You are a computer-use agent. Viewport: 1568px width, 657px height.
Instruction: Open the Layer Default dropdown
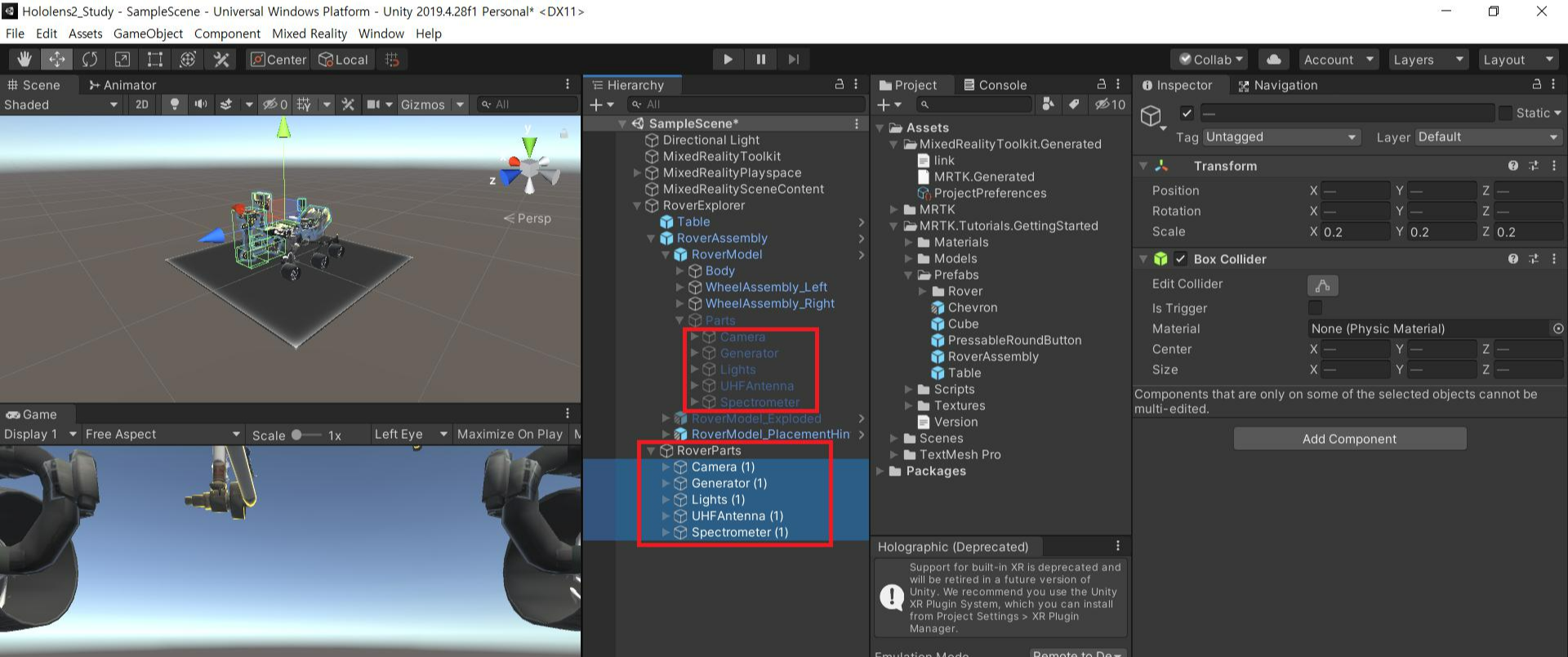coord(1488,137)
